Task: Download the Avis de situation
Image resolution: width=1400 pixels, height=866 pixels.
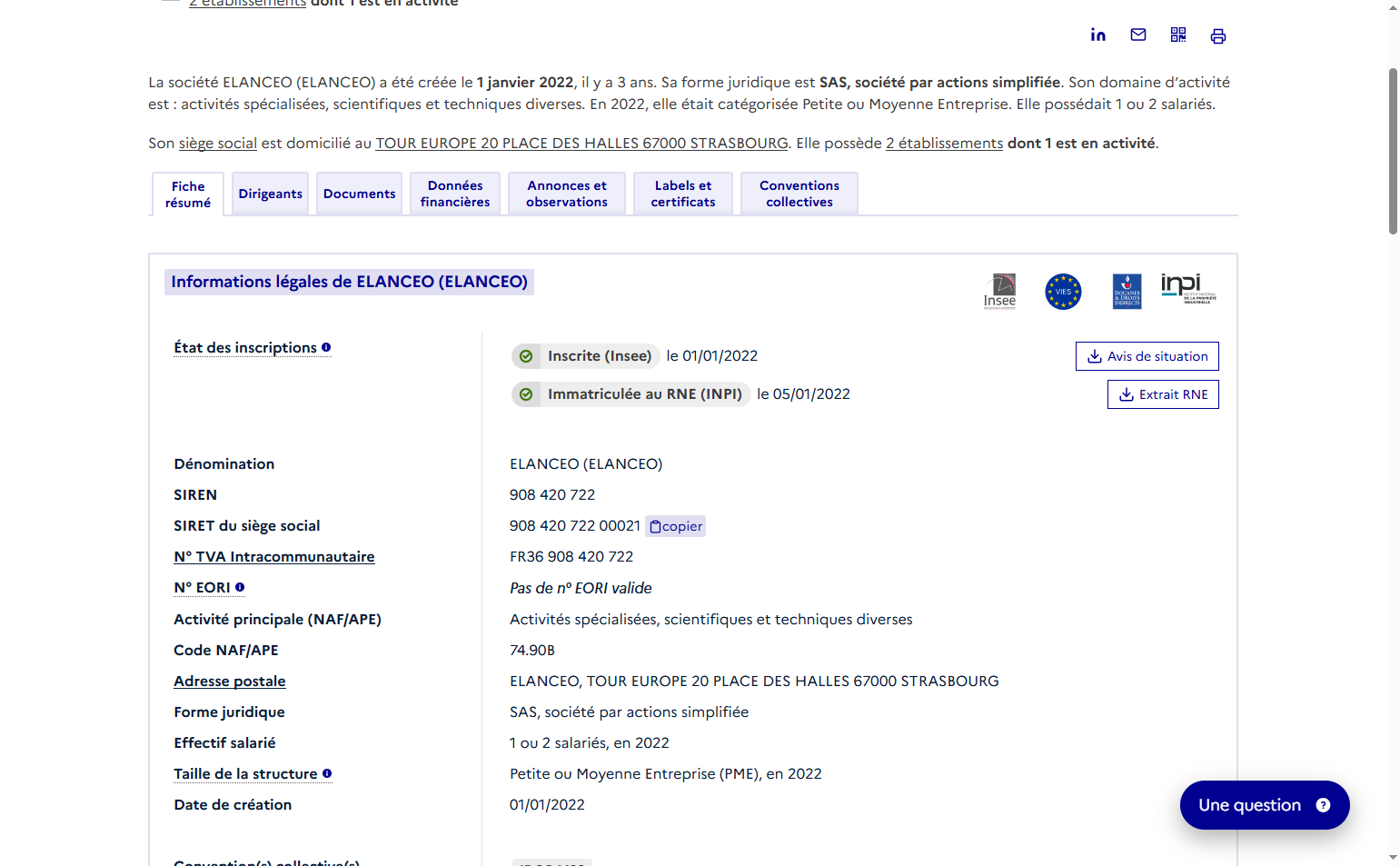Action: (1147, 356)
